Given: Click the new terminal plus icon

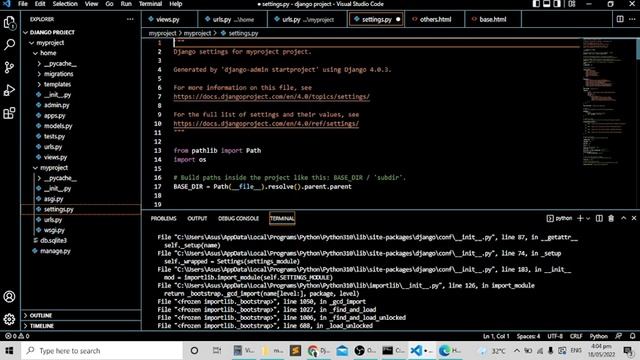Looking at the screenshot, I should pyautogui.click(x=580, y=218).
